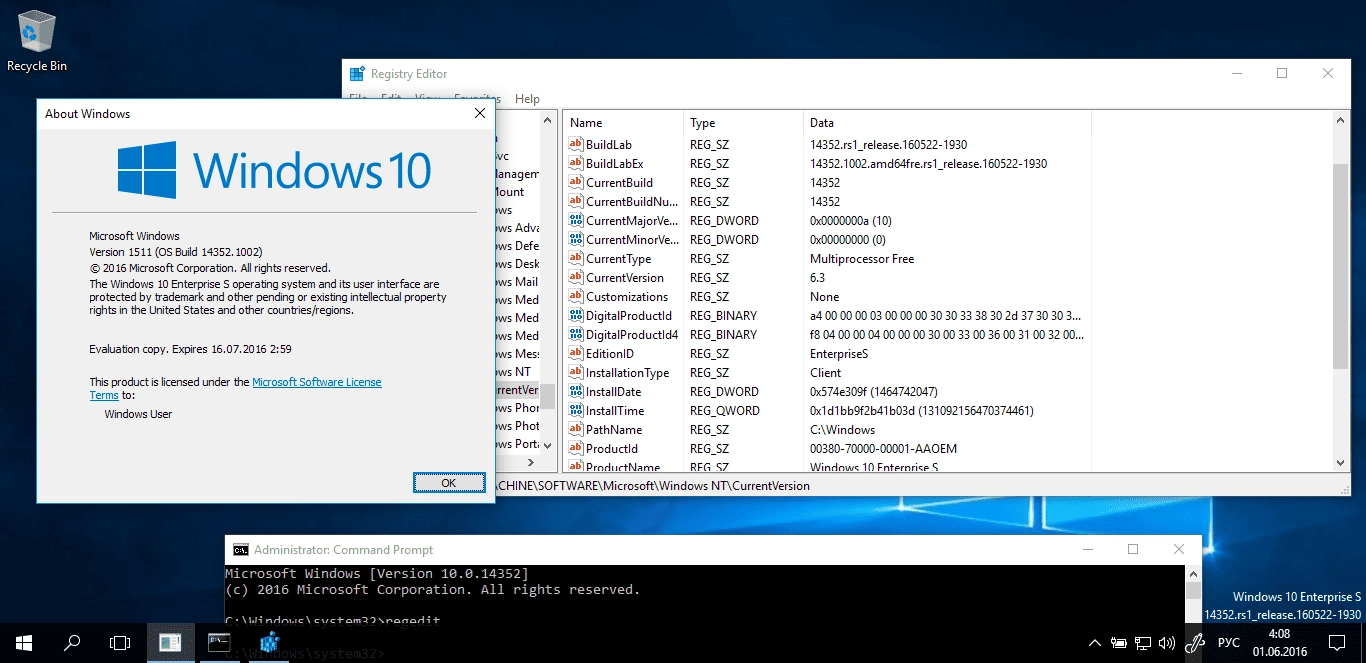
Task: Switch to Command Prompt taskbar button
Action: click(220, 643)
